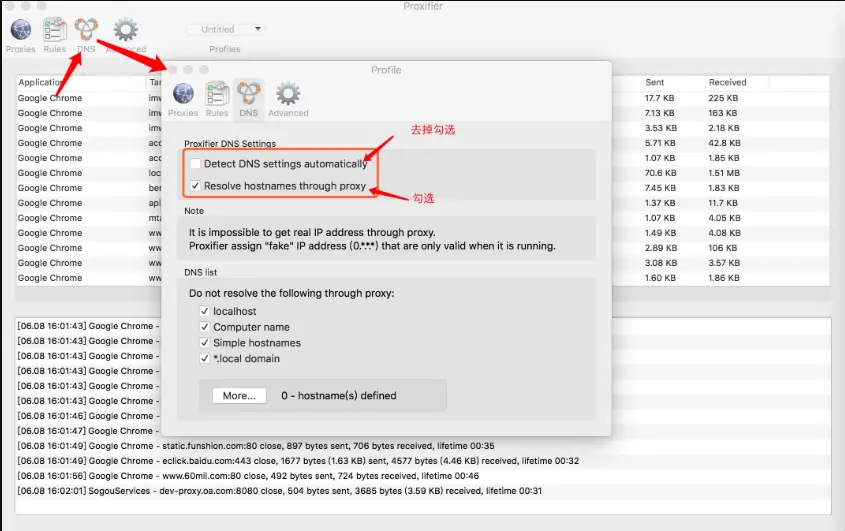Click log entry at 16:01:47 Google Chrome

click(x=88, y=431)
